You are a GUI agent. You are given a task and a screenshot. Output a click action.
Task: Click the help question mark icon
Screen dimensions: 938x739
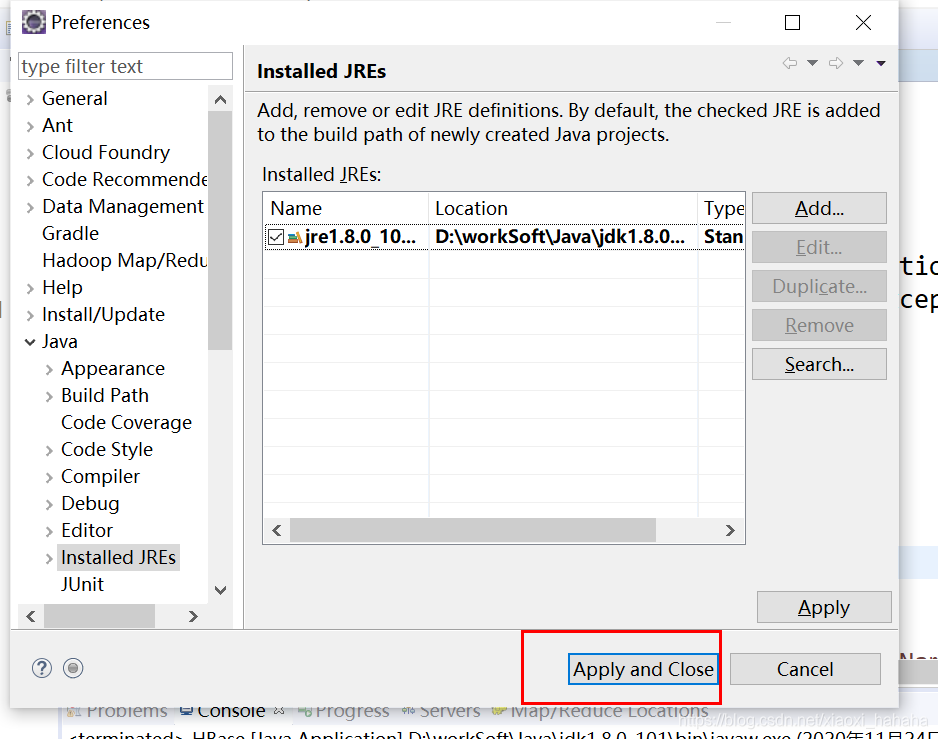[x=40, y=667]
